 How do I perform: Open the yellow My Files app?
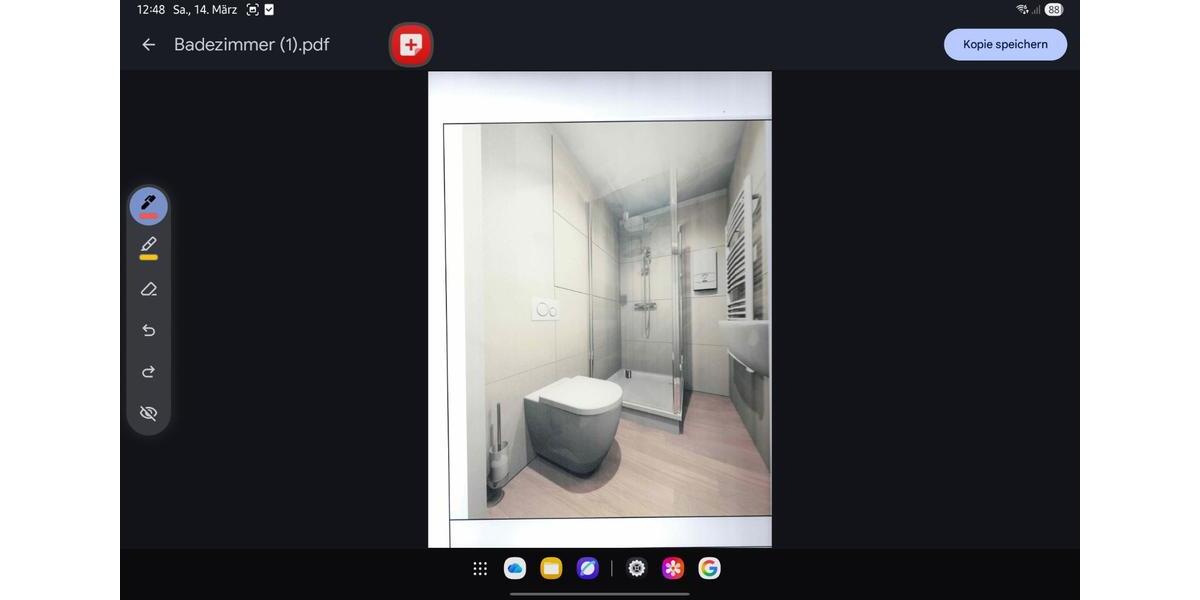point(551,568)
